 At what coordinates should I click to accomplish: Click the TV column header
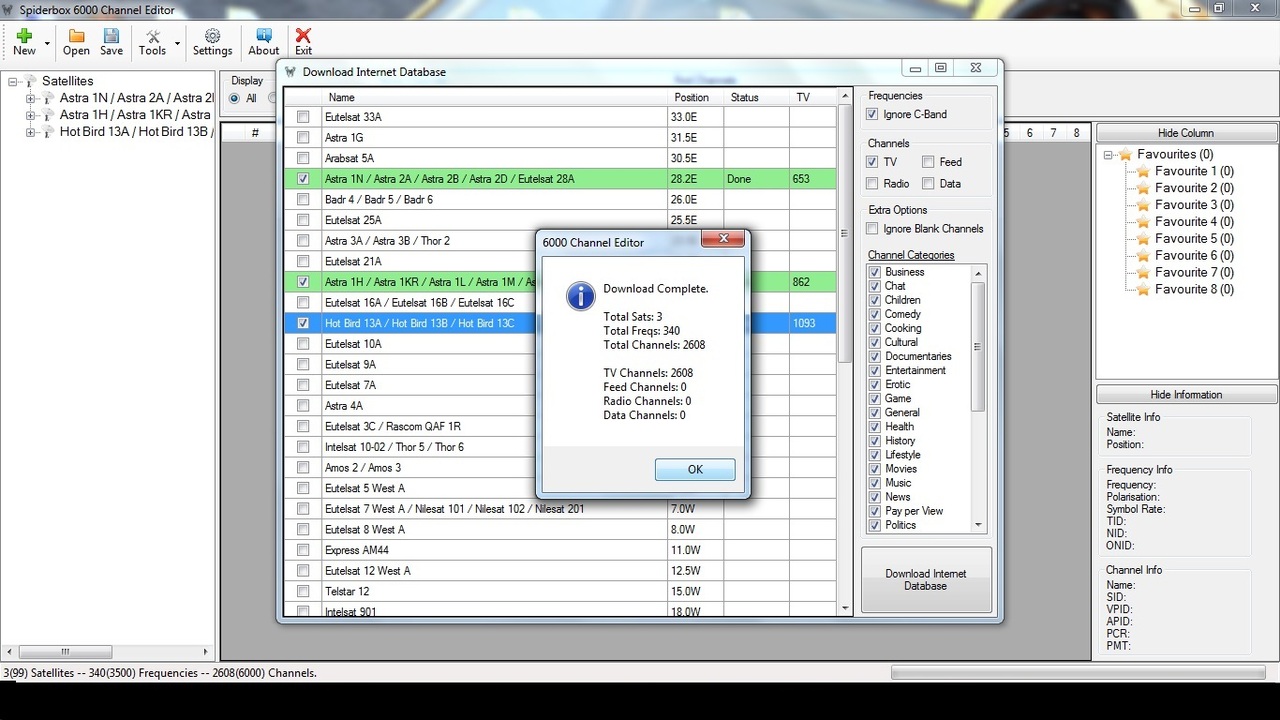tap(813, 97)
